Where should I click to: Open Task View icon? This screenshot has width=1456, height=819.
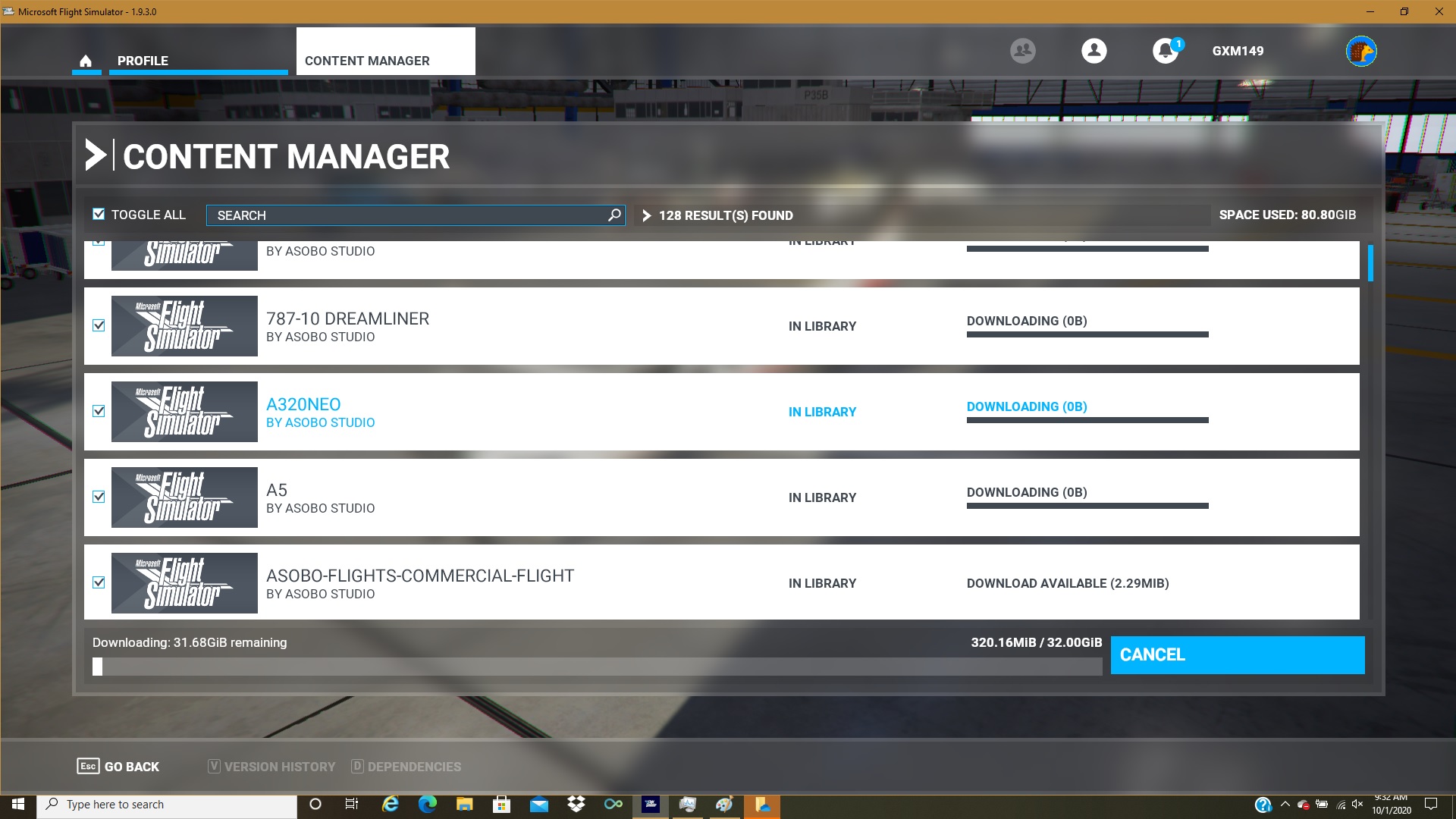point(352,805)
